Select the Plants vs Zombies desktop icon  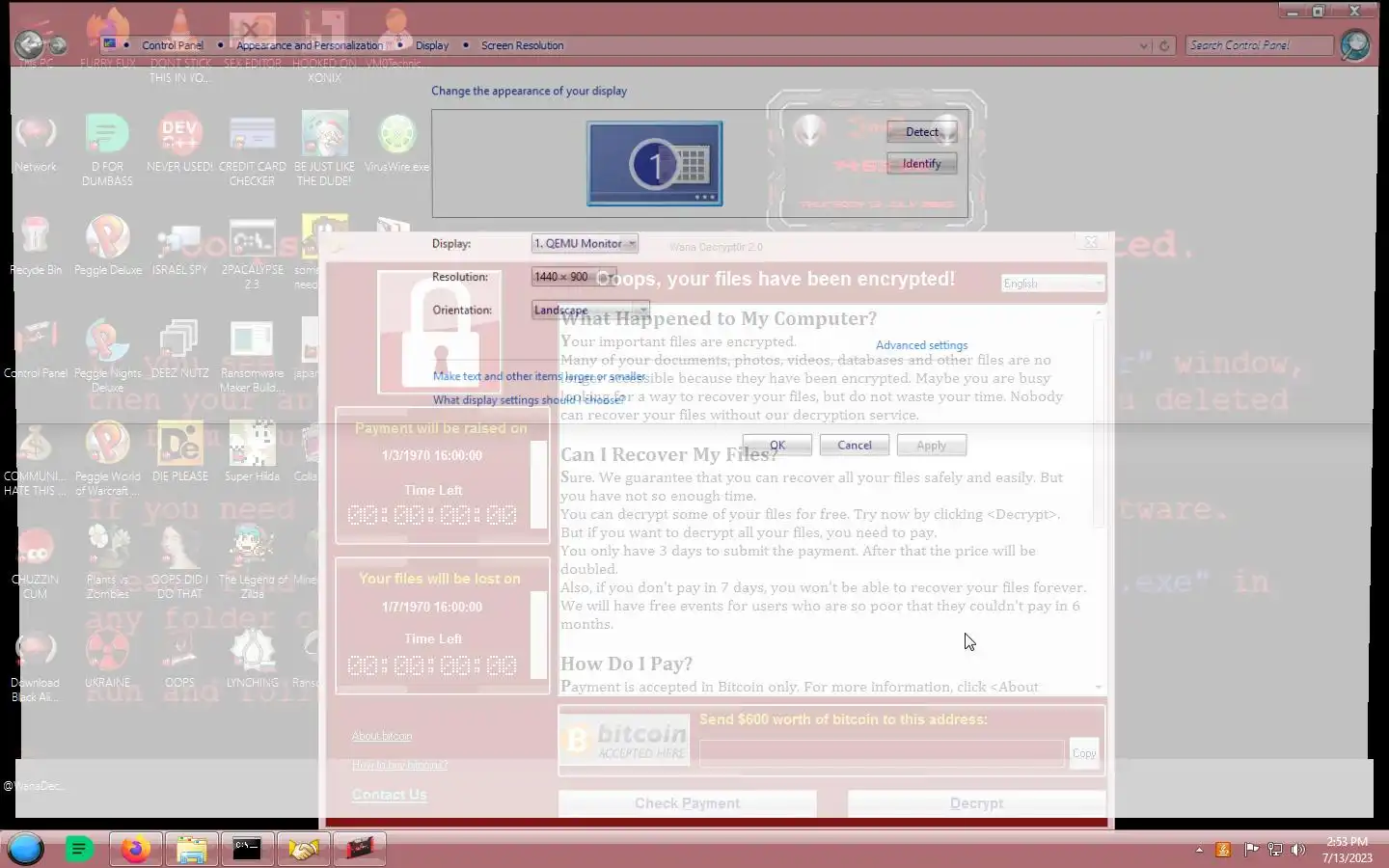click(107, 562)
